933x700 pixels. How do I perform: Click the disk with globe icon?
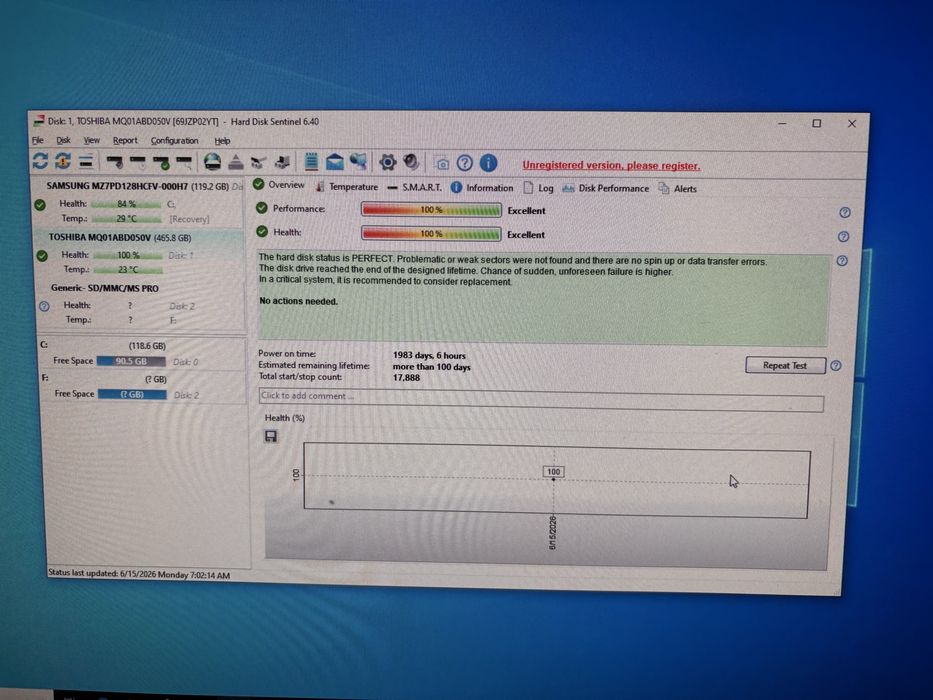[212, 162]
